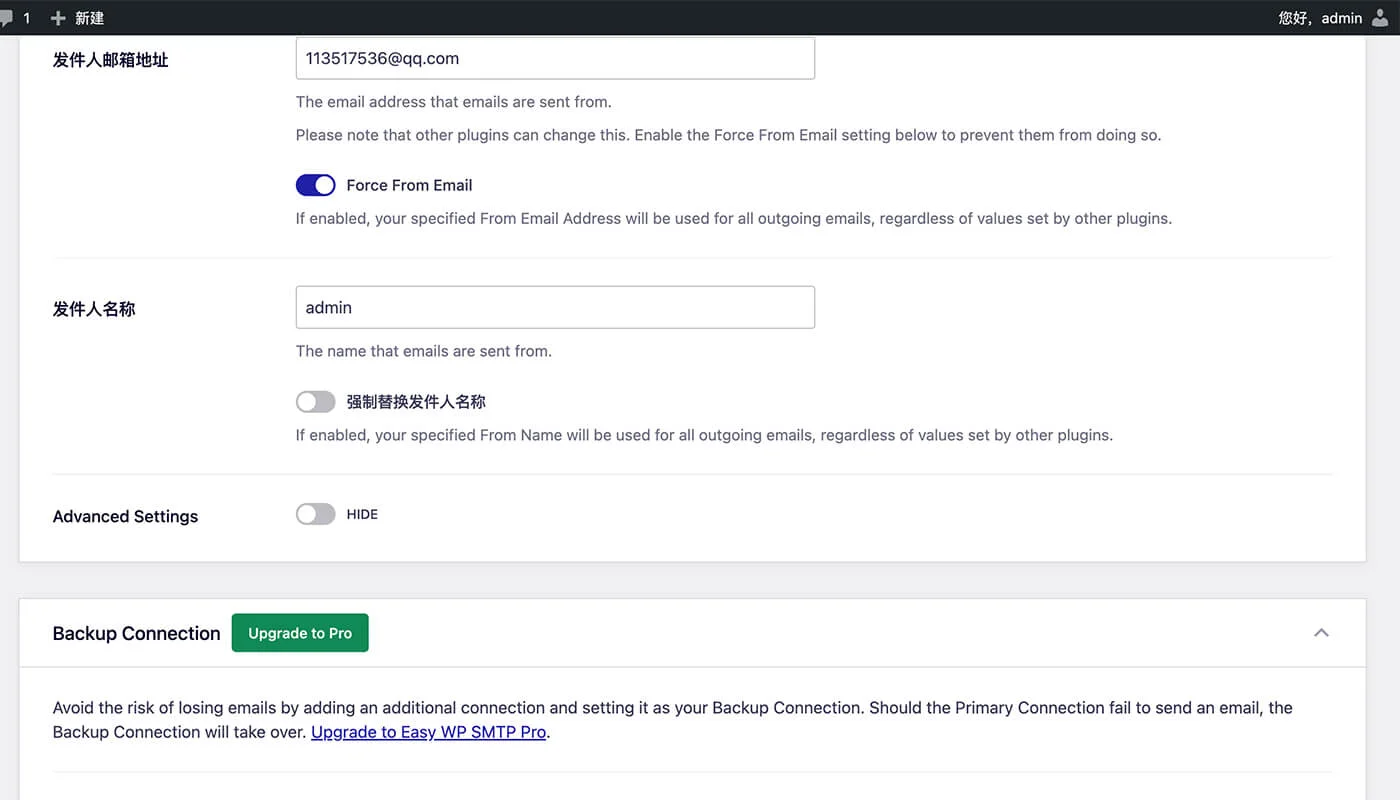Click the Upgrade to Pro button
This screenshot has width=1400, height=800.
(300, 633)
